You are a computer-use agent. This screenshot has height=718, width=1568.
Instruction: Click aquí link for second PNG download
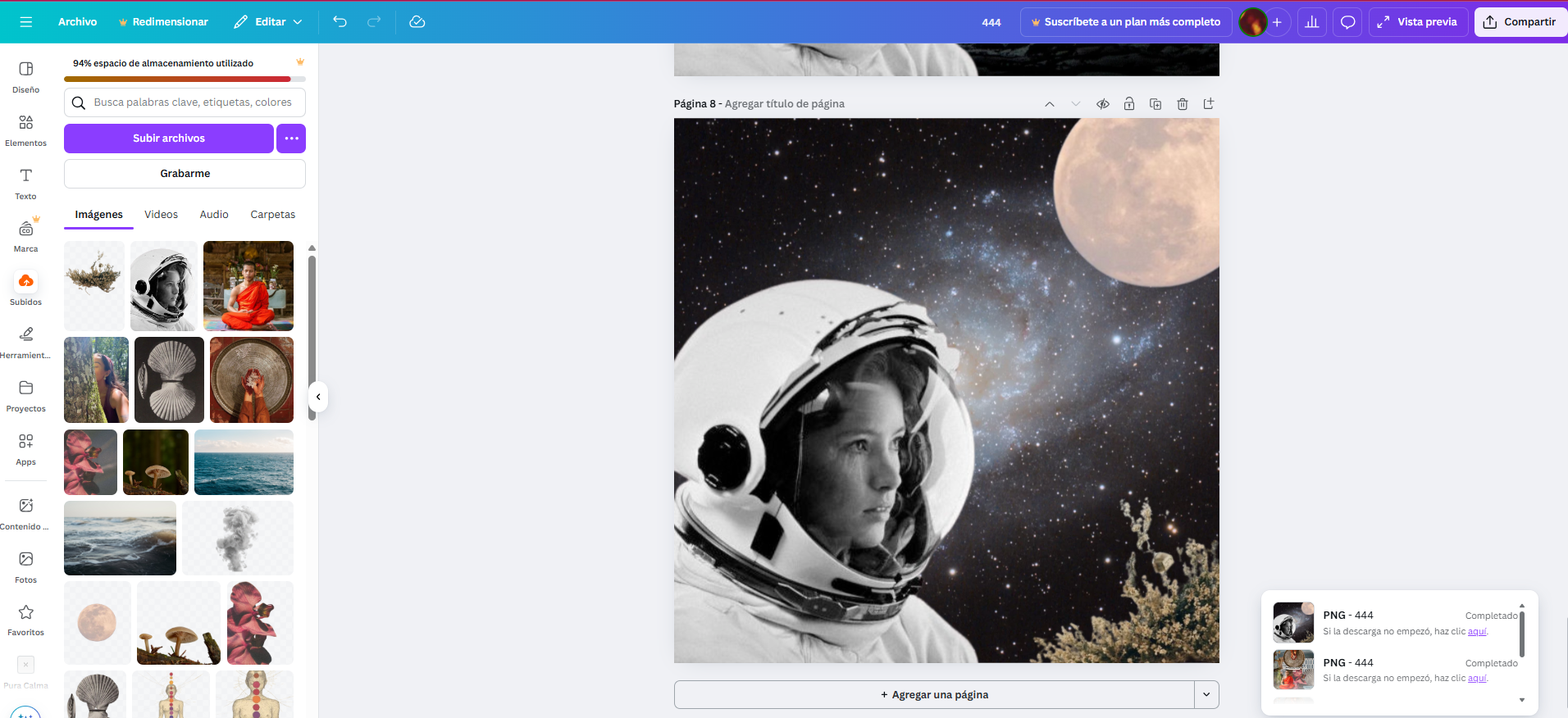point(1477,678)
